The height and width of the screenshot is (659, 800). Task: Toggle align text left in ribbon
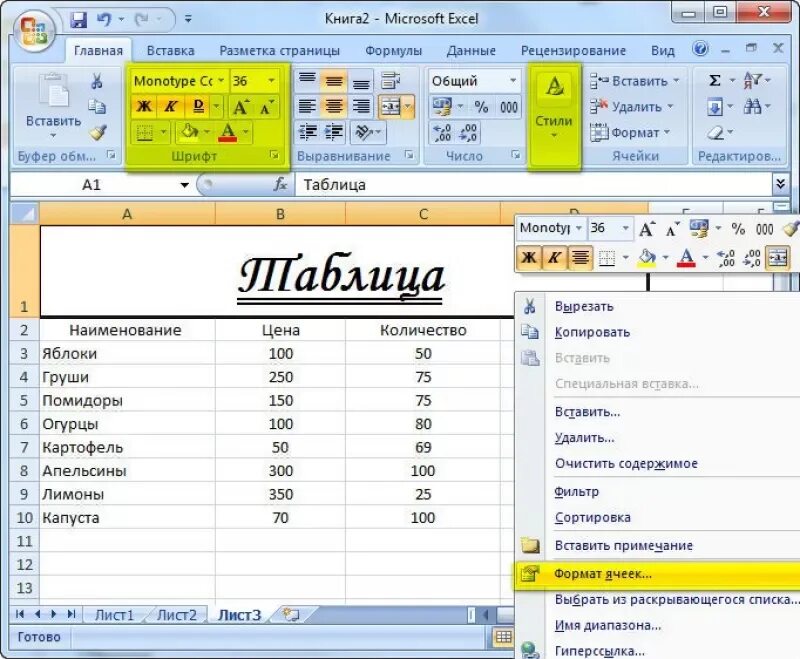click(x=307, y=107)
